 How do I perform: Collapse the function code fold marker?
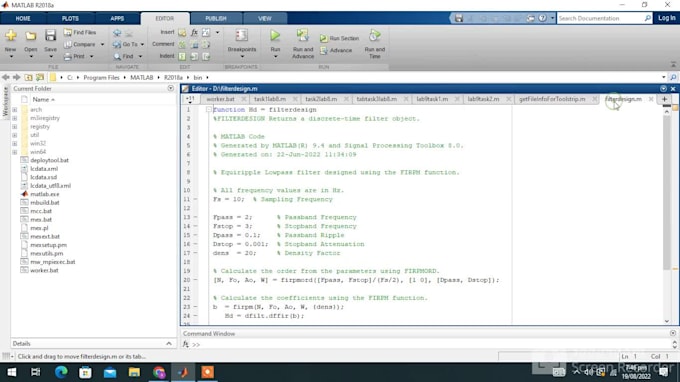click(x=209, y=110)
